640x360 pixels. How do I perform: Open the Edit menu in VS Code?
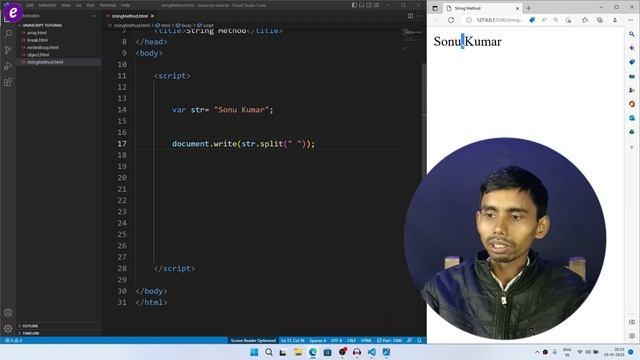pyautogui.click(x=30, y=5)
